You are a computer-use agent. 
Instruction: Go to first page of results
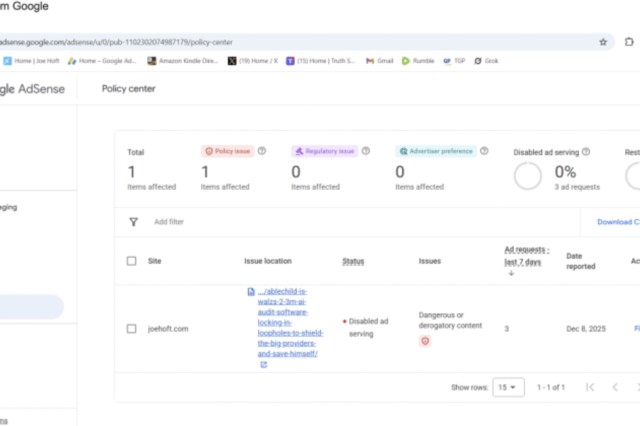[589, 387]
